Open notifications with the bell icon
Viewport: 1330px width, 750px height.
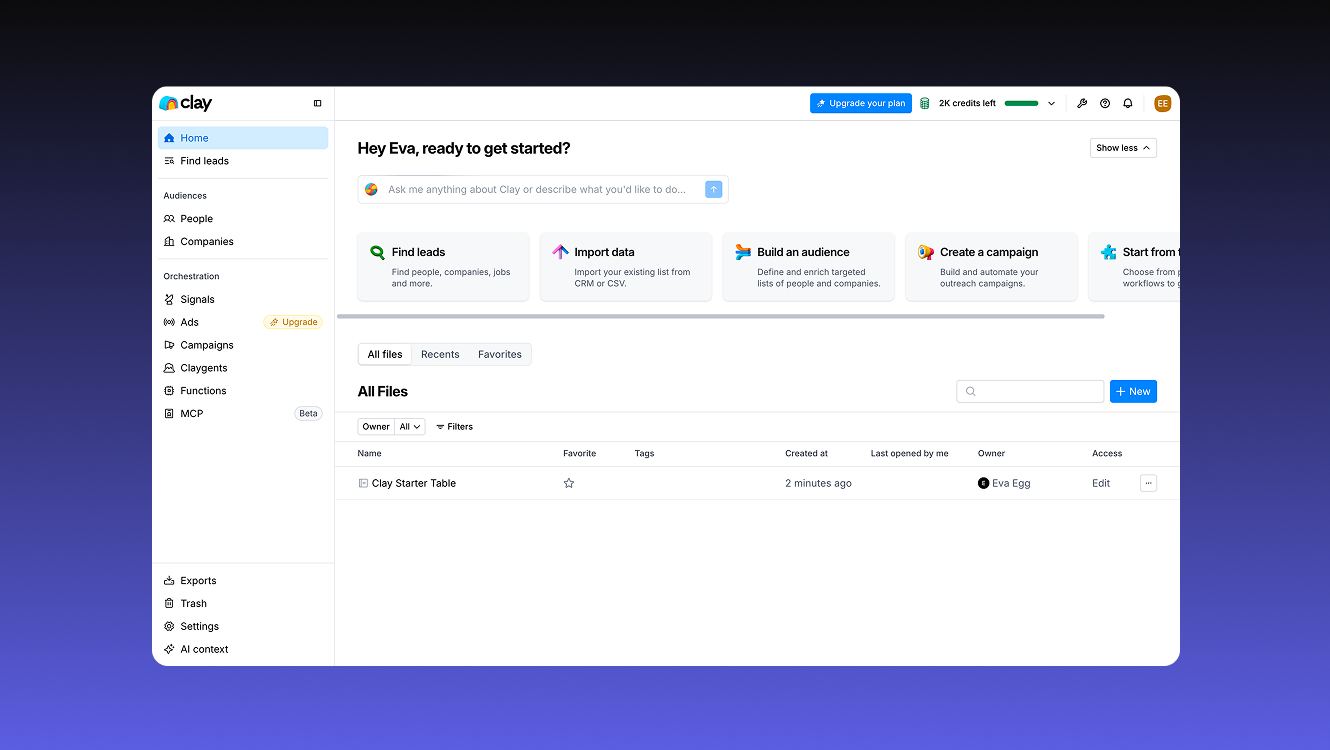click(x=1128, y=103)
